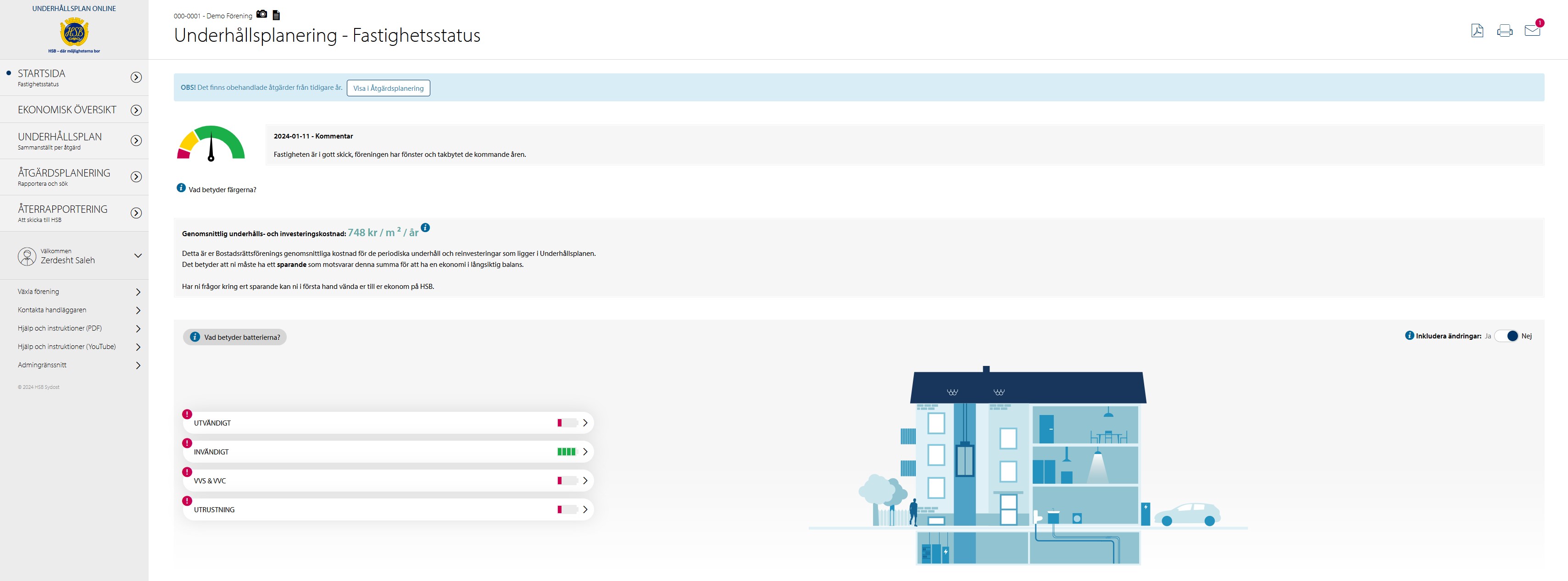The image size is (1568, 581).
Task: Open Vad betyder färgerna? info link
Action: point(222,190)
